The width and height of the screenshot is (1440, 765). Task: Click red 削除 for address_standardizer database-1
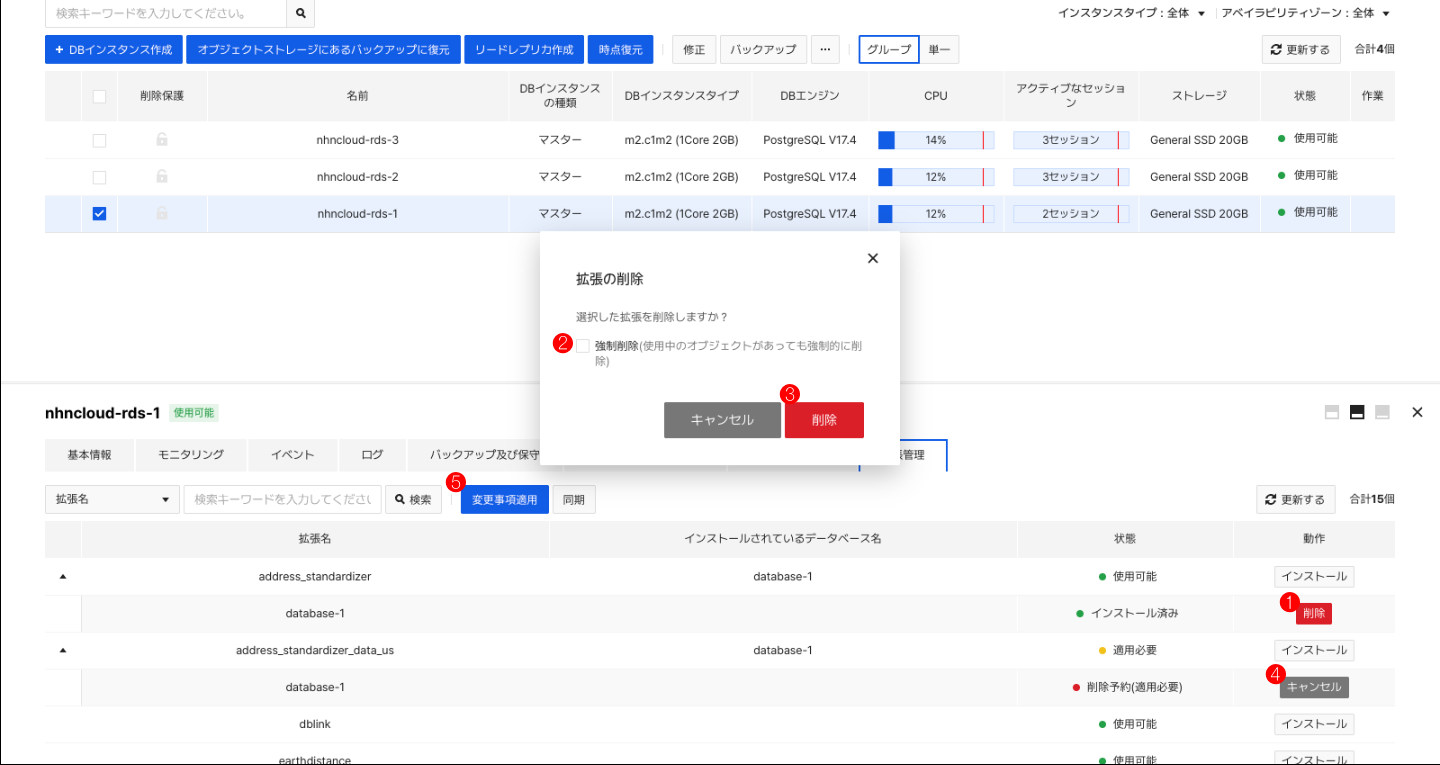coord(1314,613)
